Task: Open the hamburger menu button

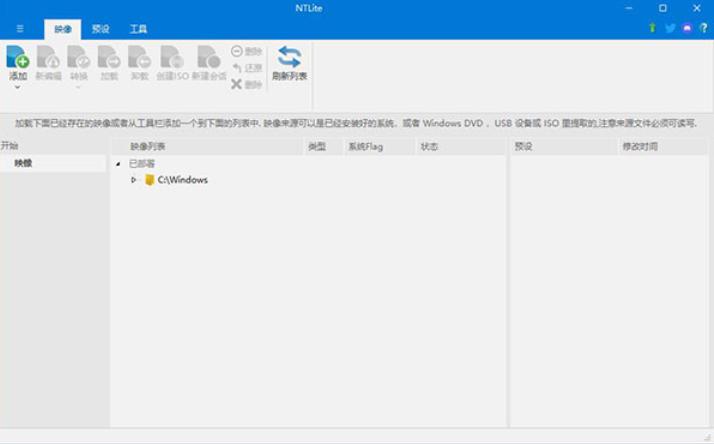Action: click(x=20, y=29)
